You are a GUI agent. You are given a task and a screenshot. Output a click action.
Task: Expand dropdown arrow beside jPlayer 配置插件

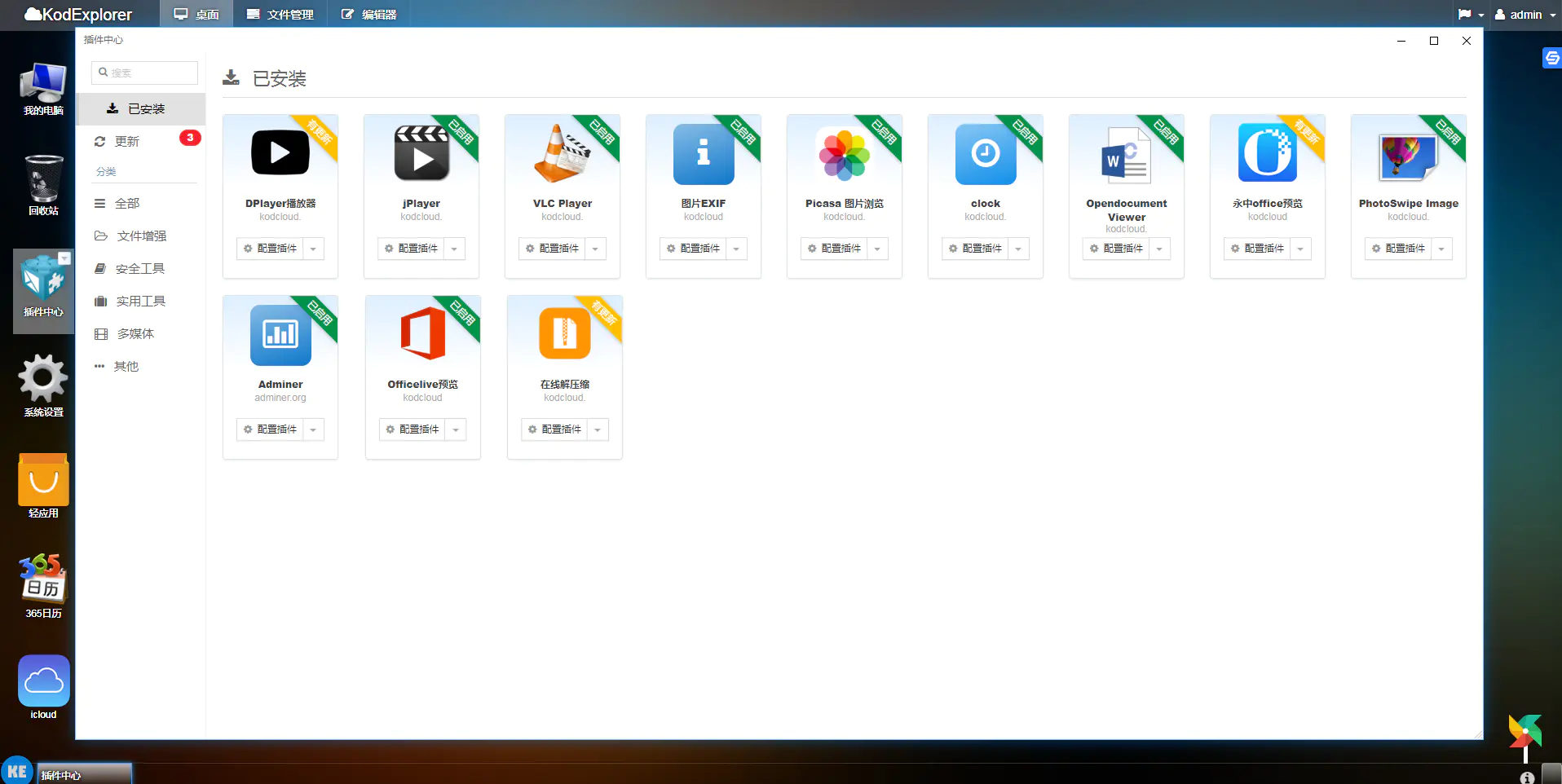[454, 249]
